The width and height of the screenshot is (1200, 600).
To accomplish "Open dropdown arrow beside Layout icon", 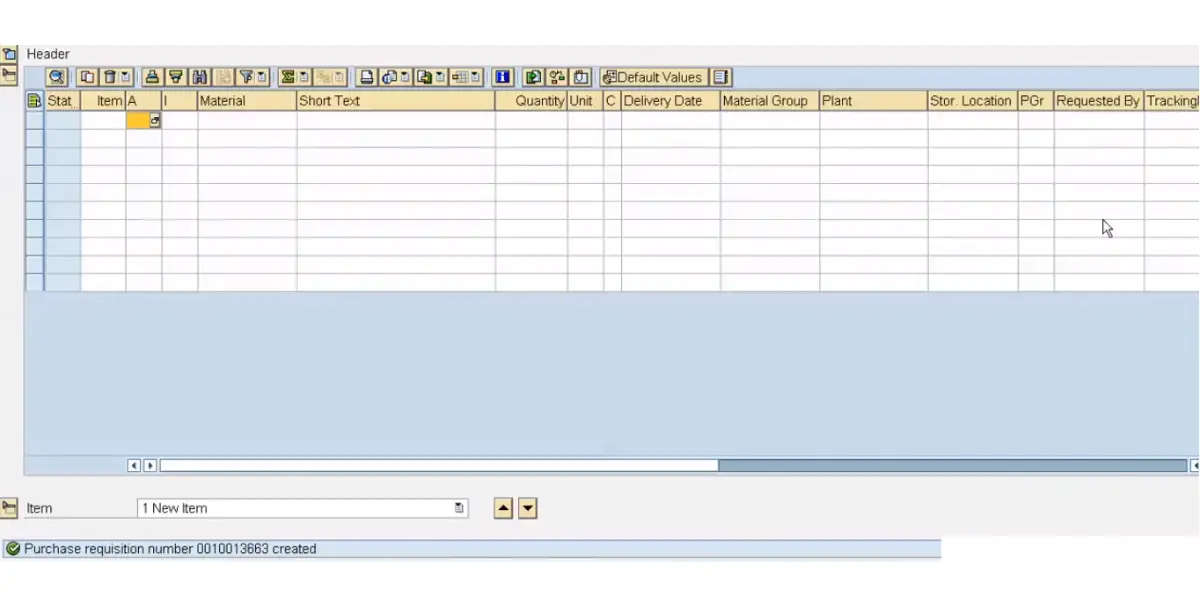I will tap(475, 77).
